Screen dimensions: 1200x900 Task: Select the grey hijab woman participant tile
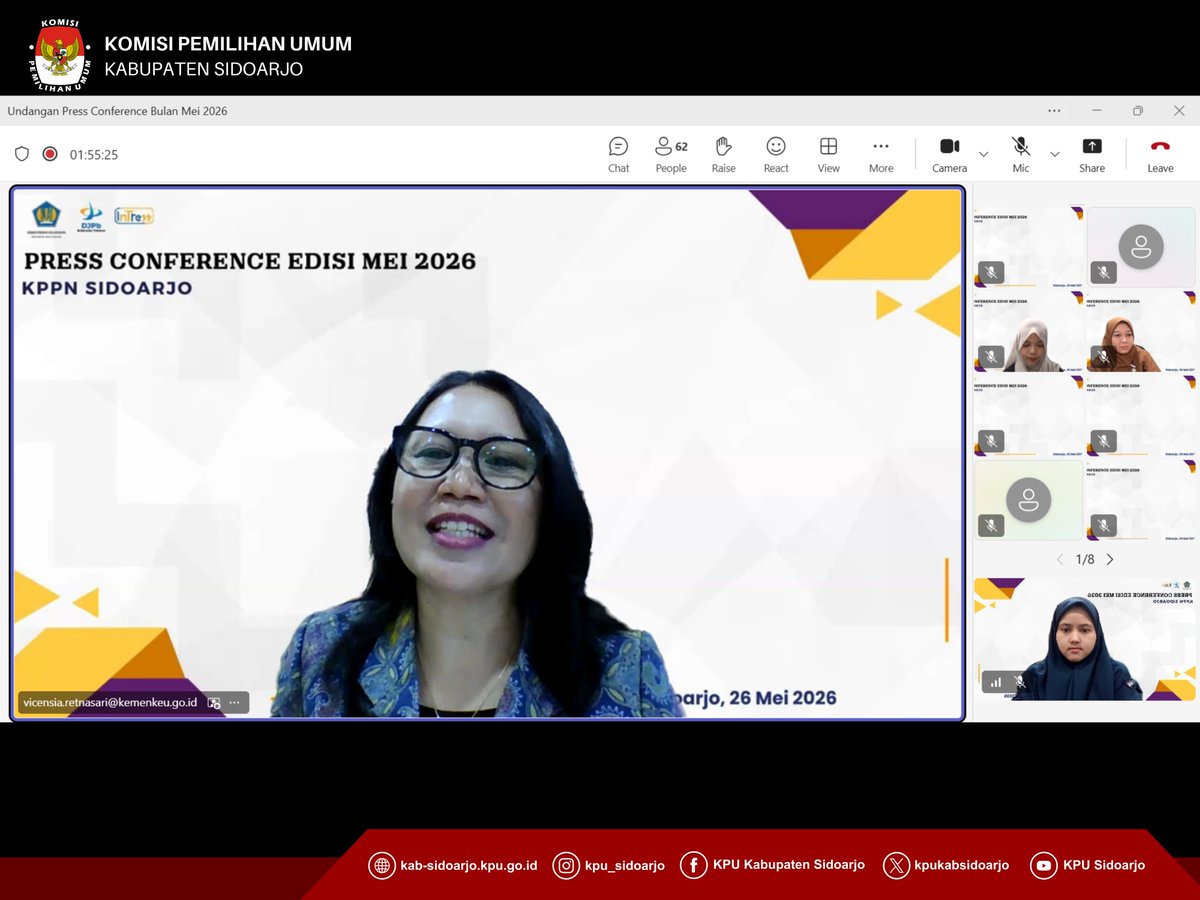(x=1028, y=332)
